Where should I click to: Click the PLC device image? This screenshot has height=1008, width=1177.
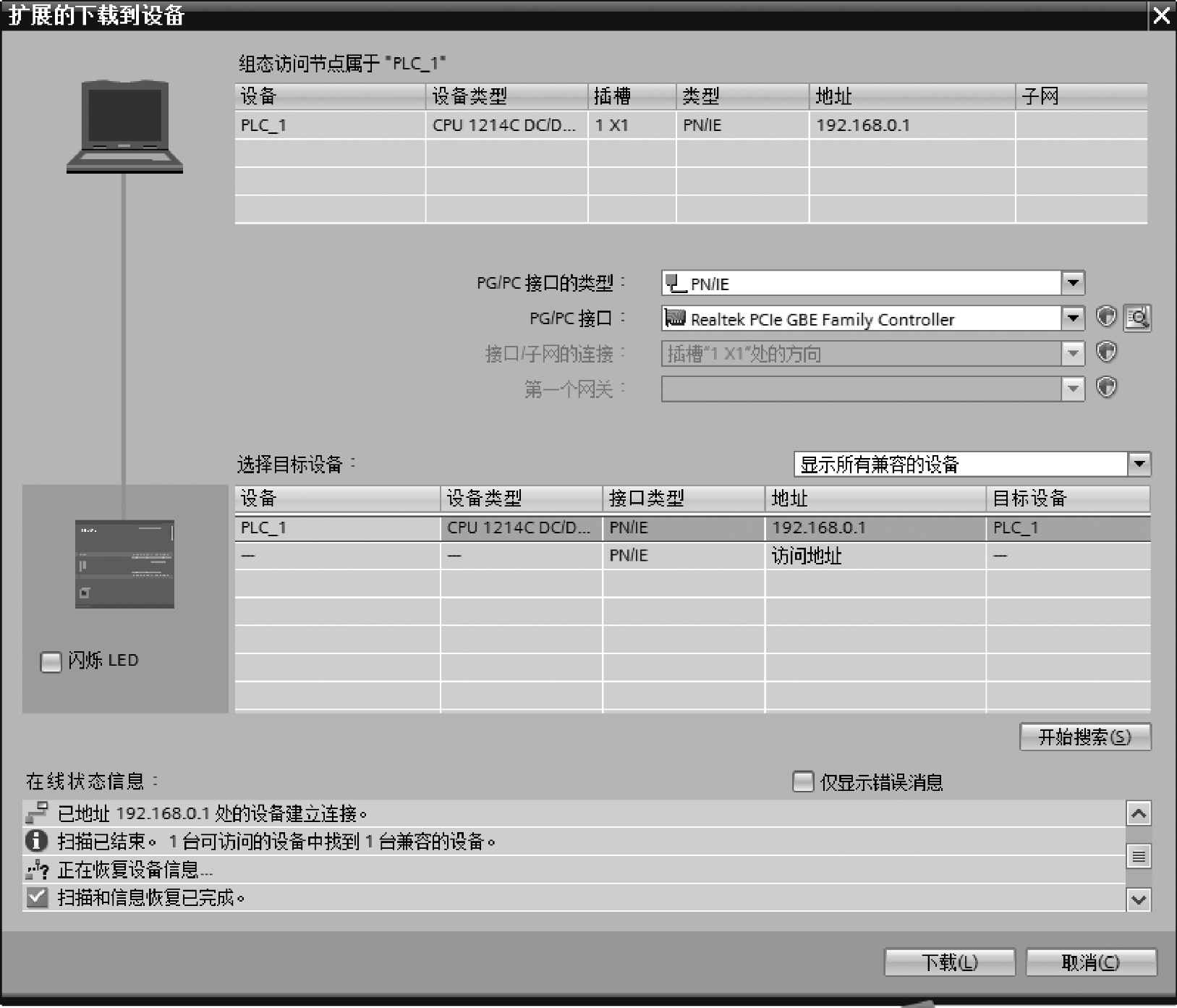click(124, 564)
